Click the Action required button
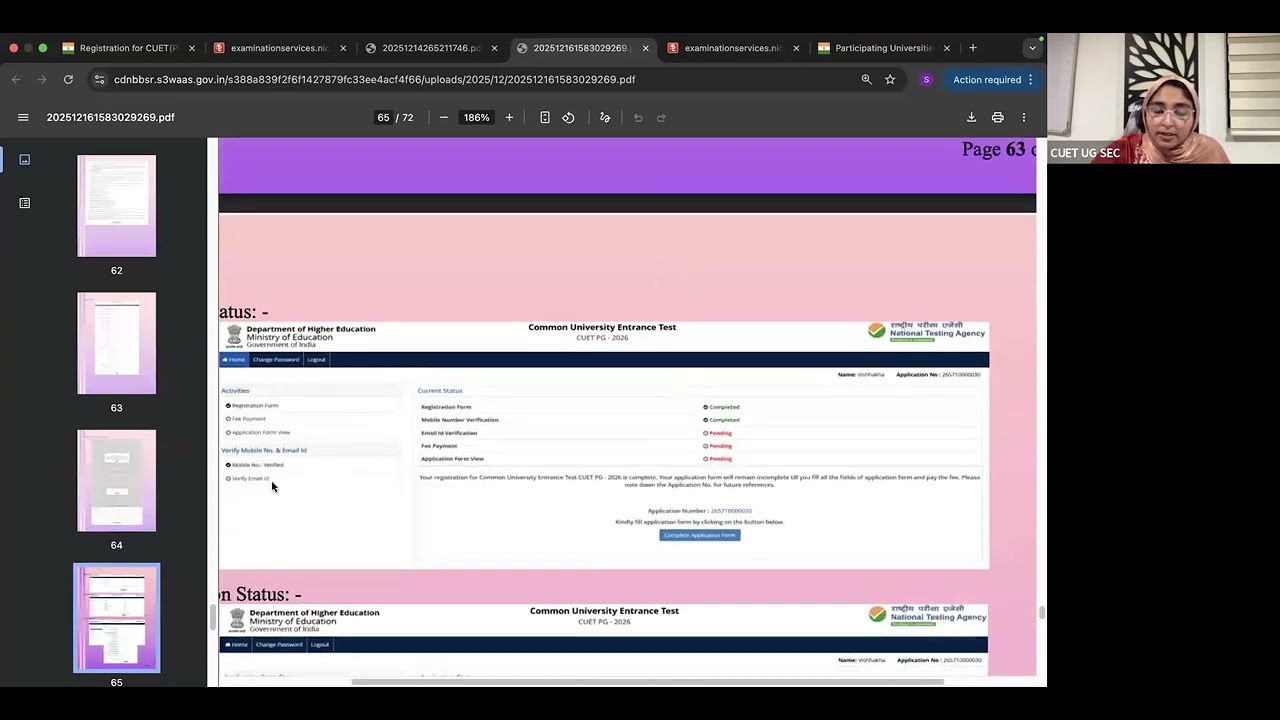 point(993,79)
